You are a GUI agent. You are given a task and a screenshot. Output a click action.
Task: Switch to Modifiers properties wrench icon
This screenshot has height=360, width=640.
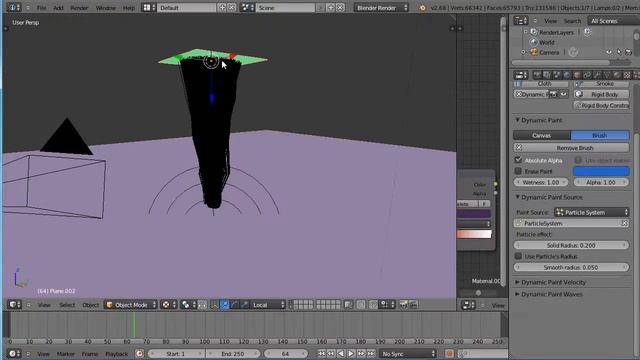[597, 75]
